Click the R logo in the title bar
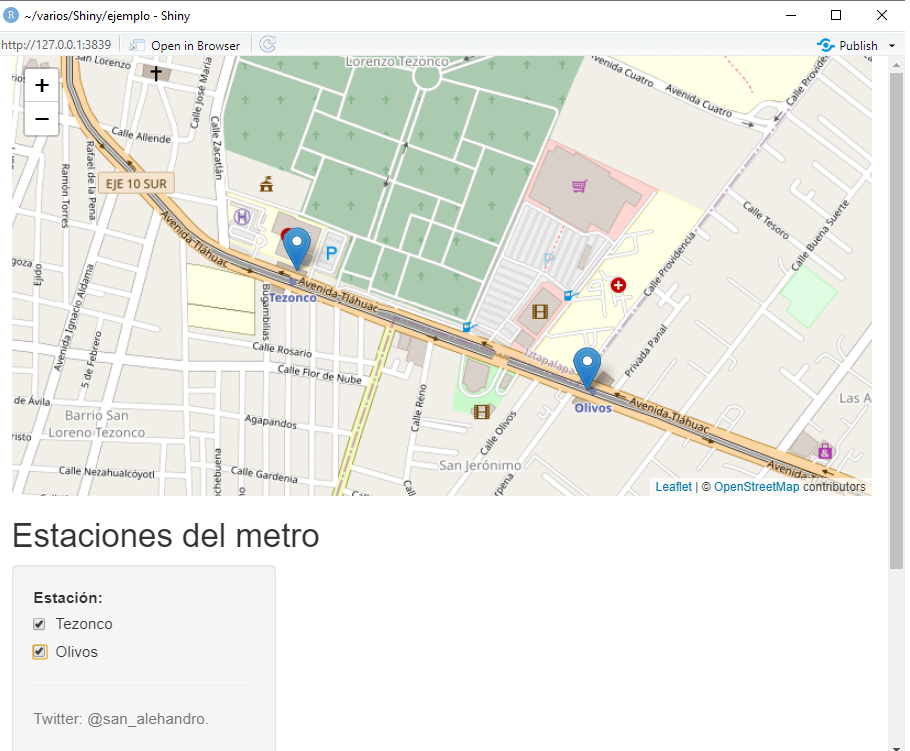This screenshot has width=910, height=751. [x=11, y=15]
